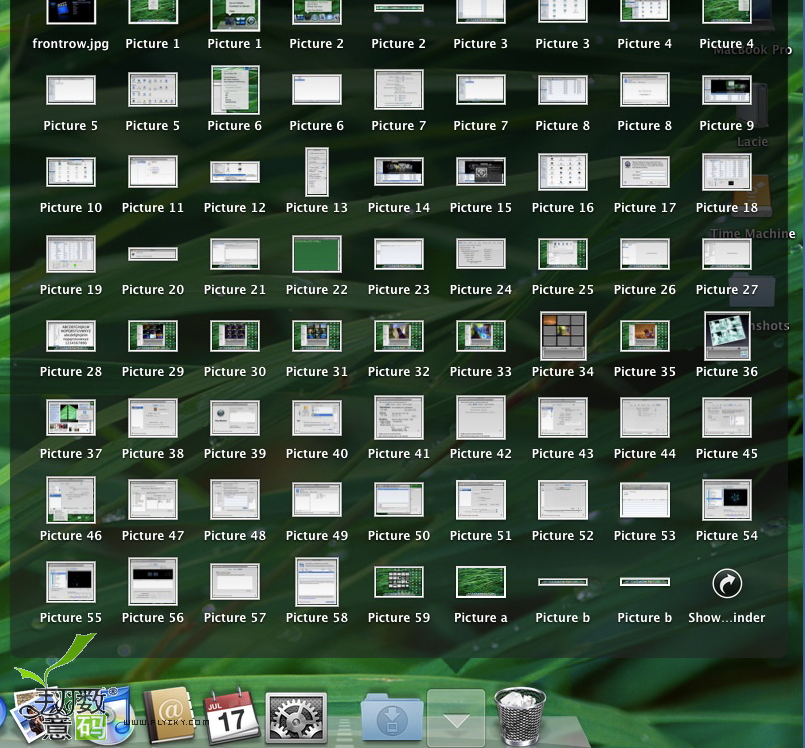Open the Picture 33 file
This screenshot has width=805, height=748.
481,336
